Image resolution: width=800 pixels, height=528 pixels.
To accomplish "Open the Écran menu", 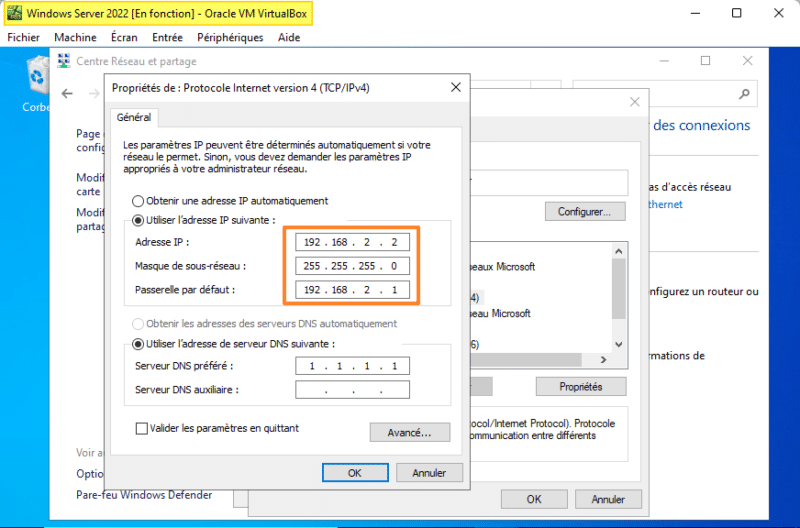I will click(x=124, y=37).
